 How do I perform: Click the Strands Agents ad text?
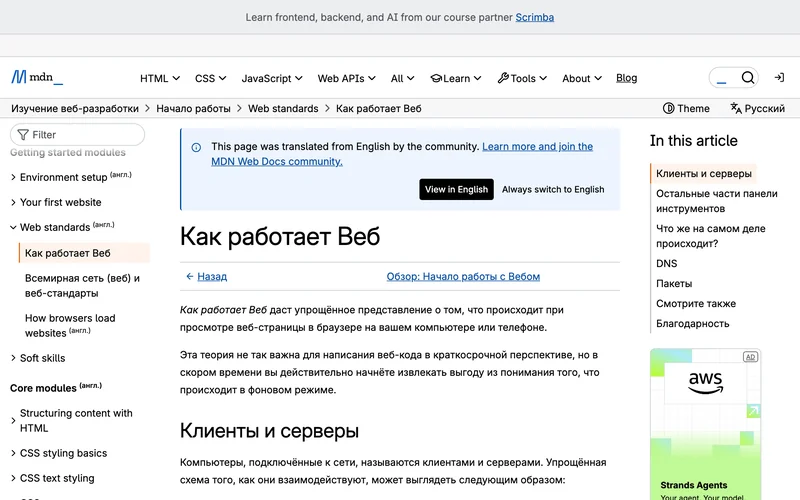tap(693, 485)
